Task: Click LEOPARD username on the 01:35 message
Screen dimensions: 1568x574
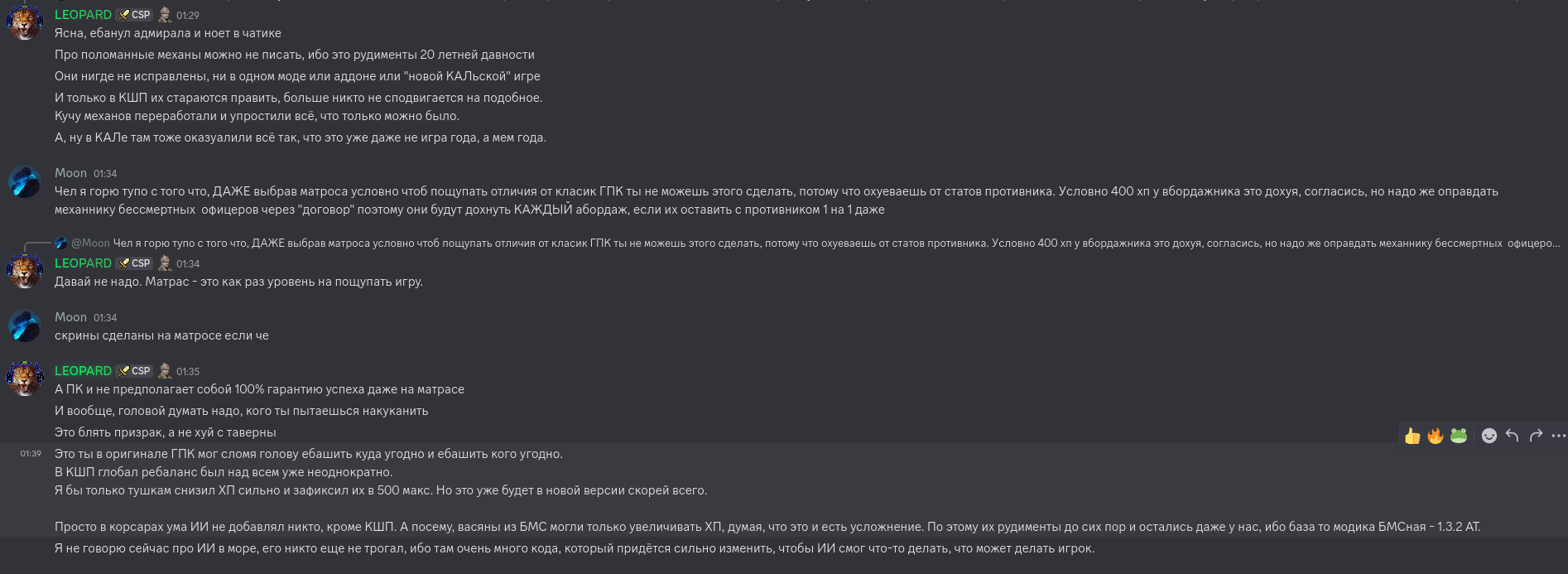Action: [83, 371]
